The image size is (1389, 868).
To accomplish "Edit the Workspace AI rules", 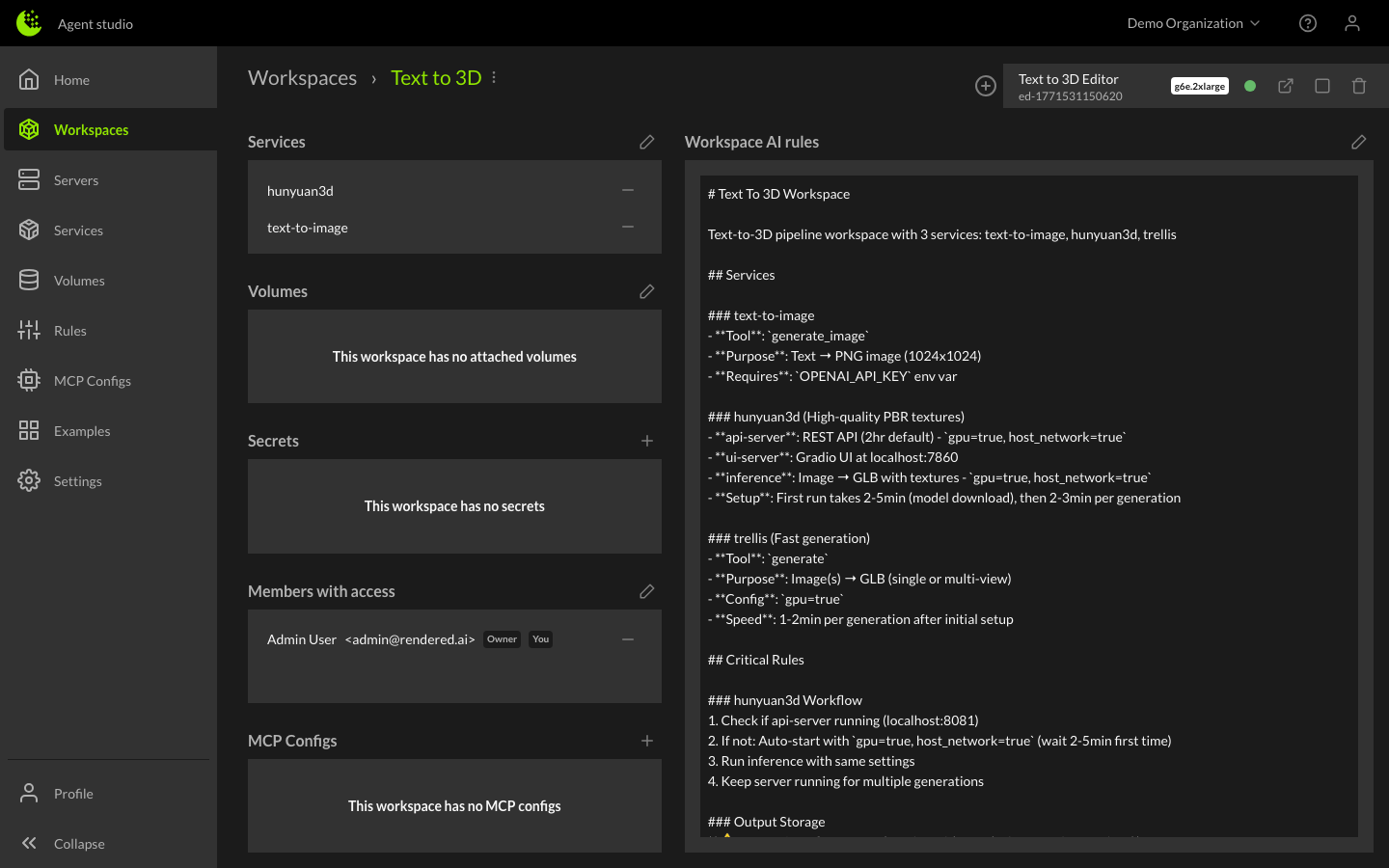I will click(x=1358, y=142).
